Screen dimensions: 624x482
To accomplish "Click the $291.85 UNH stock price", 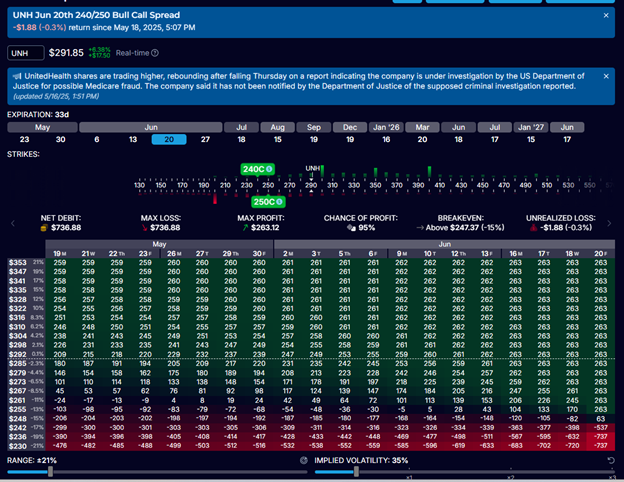I will [66, 53].
